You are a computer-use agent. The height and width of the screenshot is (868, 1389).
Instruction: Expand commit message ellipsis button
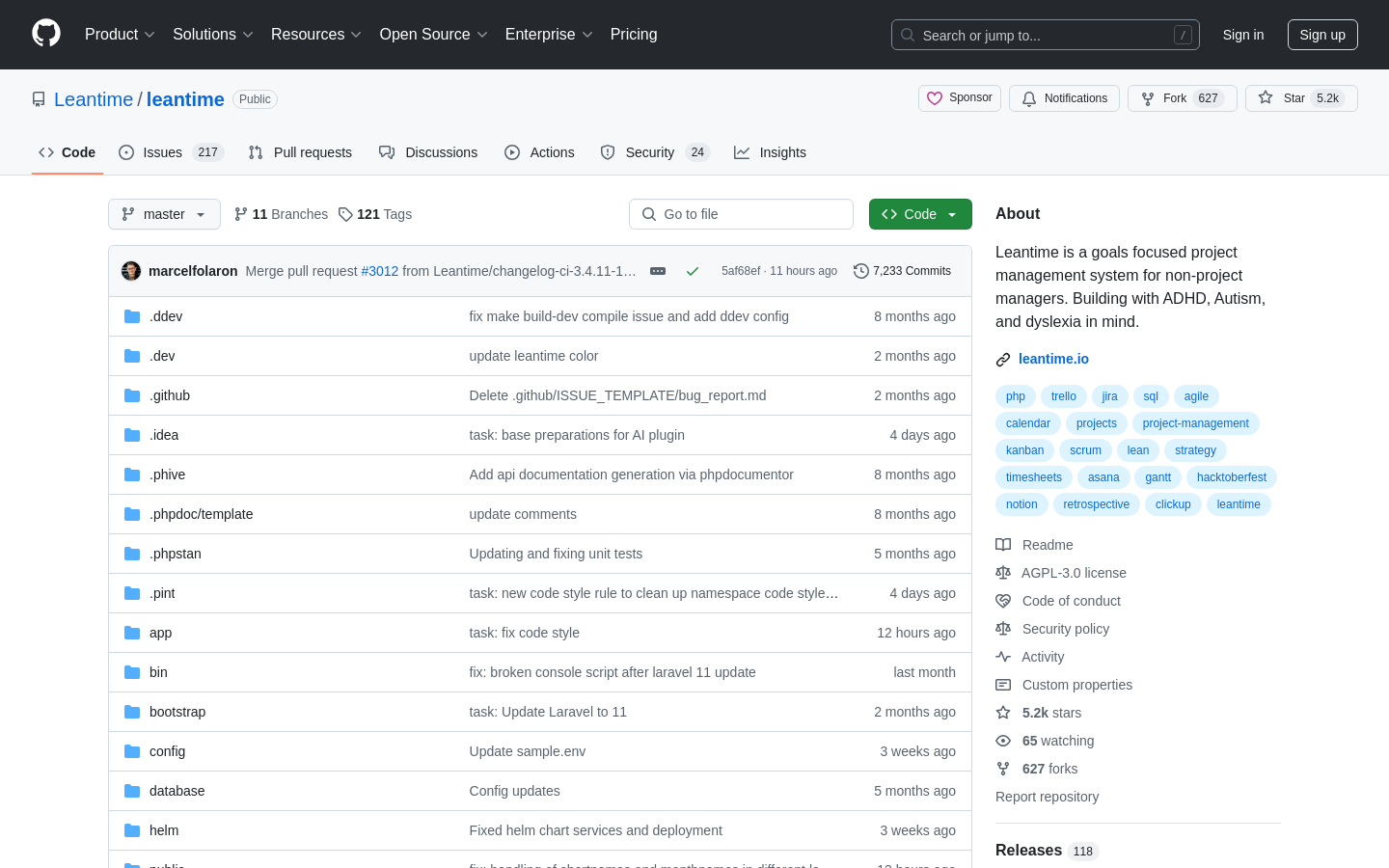(x=658, y=271)
